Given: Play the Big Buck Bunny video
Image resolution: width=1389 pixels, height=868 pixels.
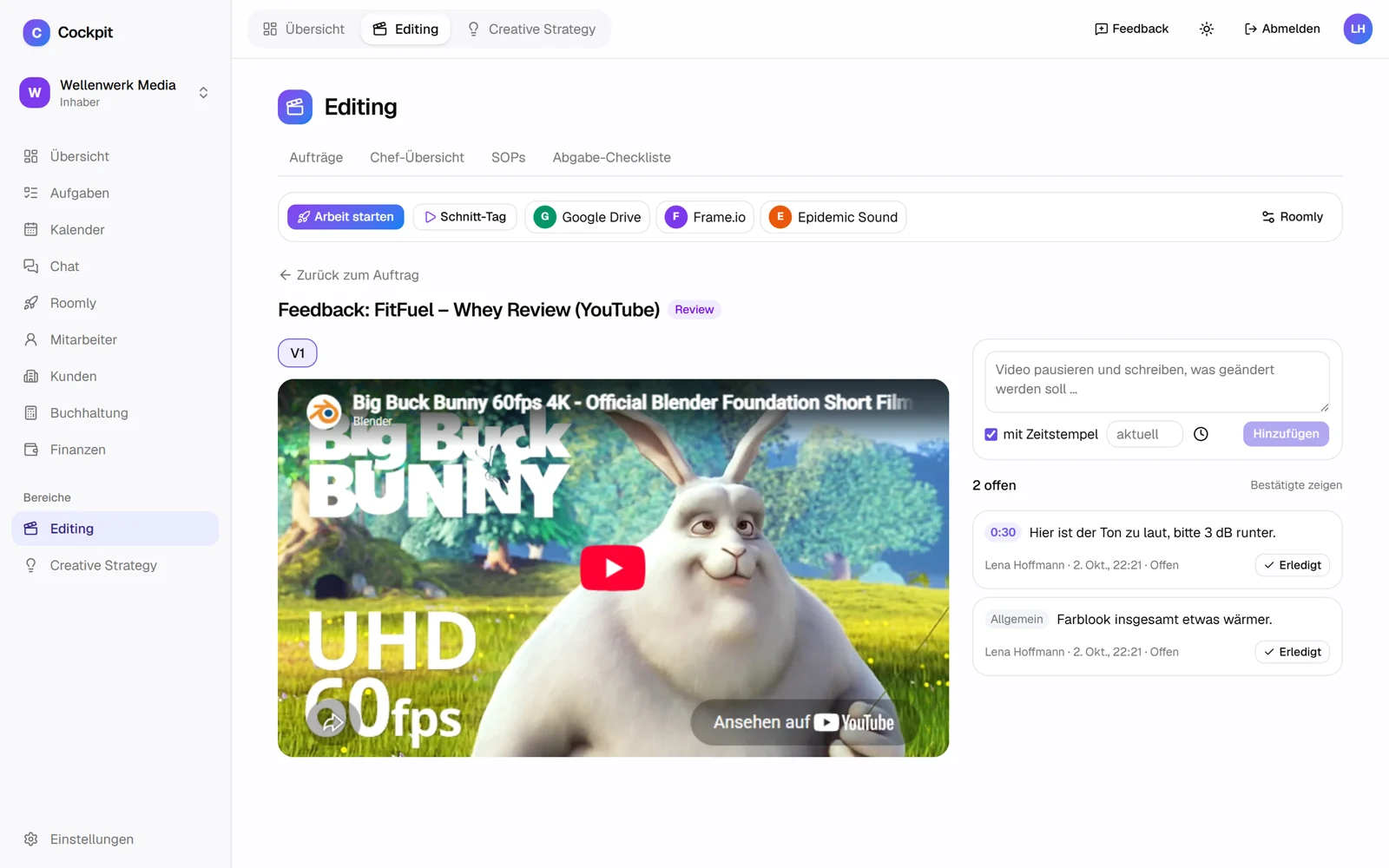Looking at the screenshot, I should [x=613, y=568].
